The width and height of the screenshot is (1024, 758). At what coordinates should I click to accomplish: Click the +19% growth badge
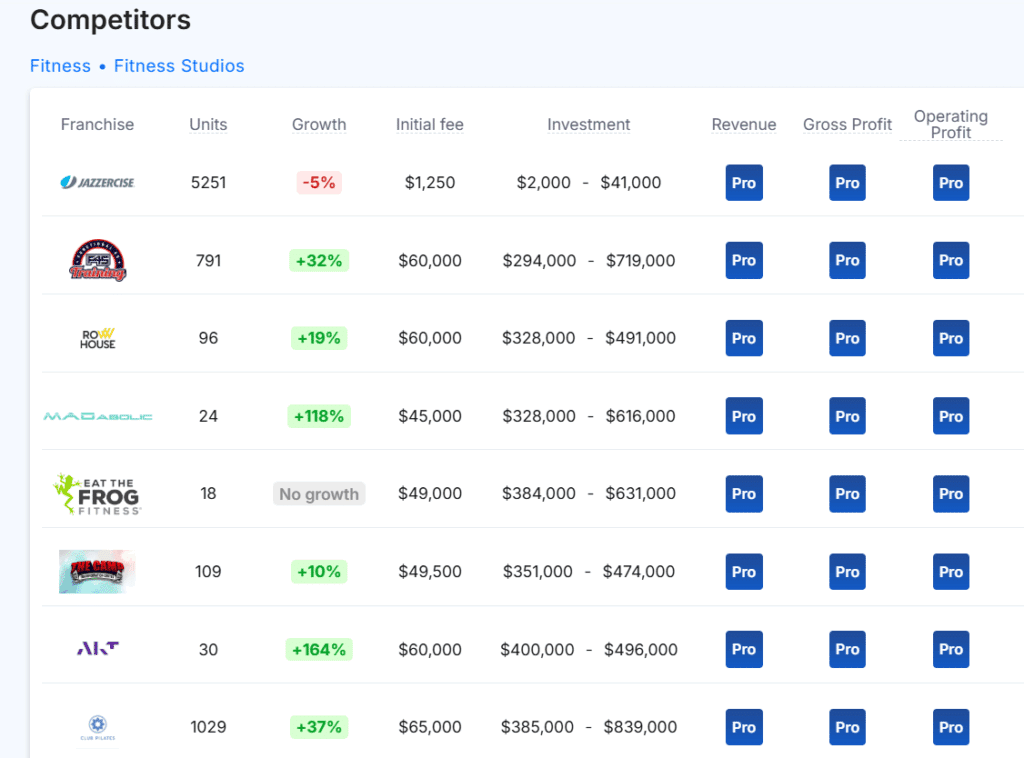[319, 338]
